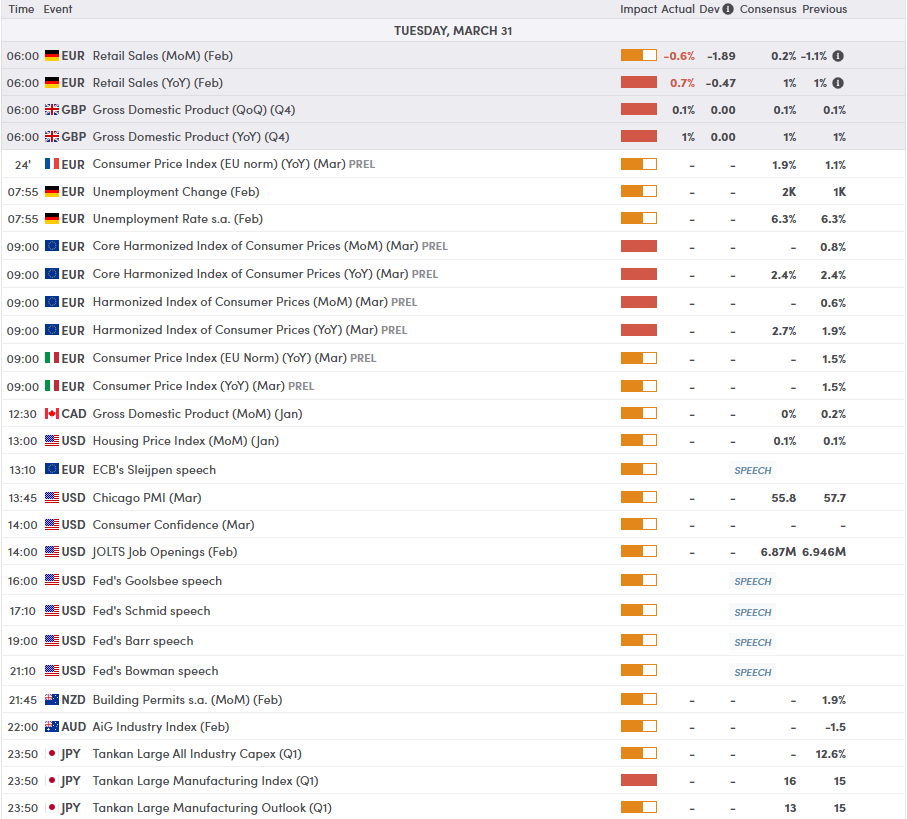The width and height of the screenshot is (907, 819).
Task: Click the 24' countdown time
Action: point(23,165)
